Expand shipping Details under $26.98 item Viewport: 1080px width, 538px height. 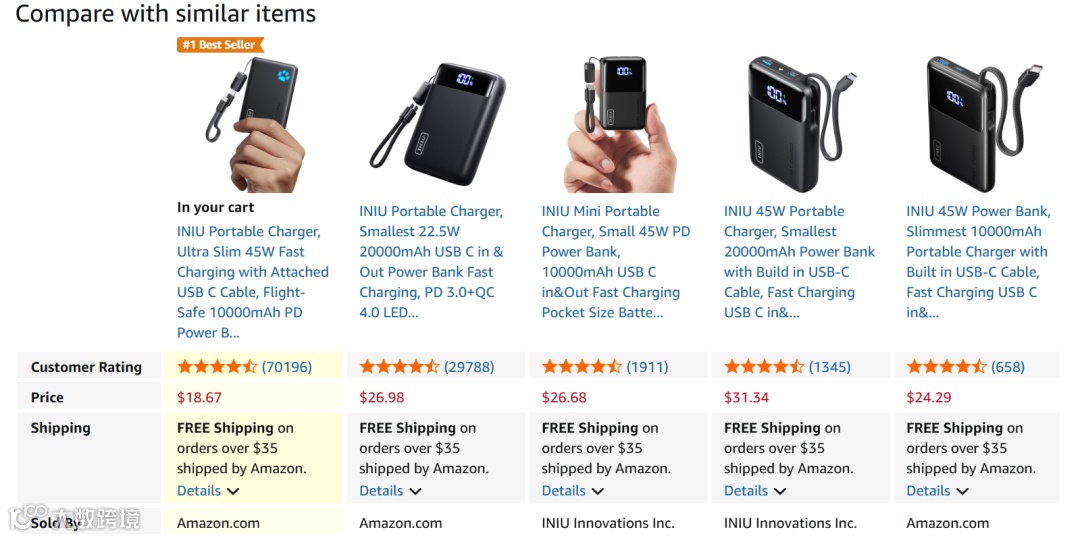point(390,491)
